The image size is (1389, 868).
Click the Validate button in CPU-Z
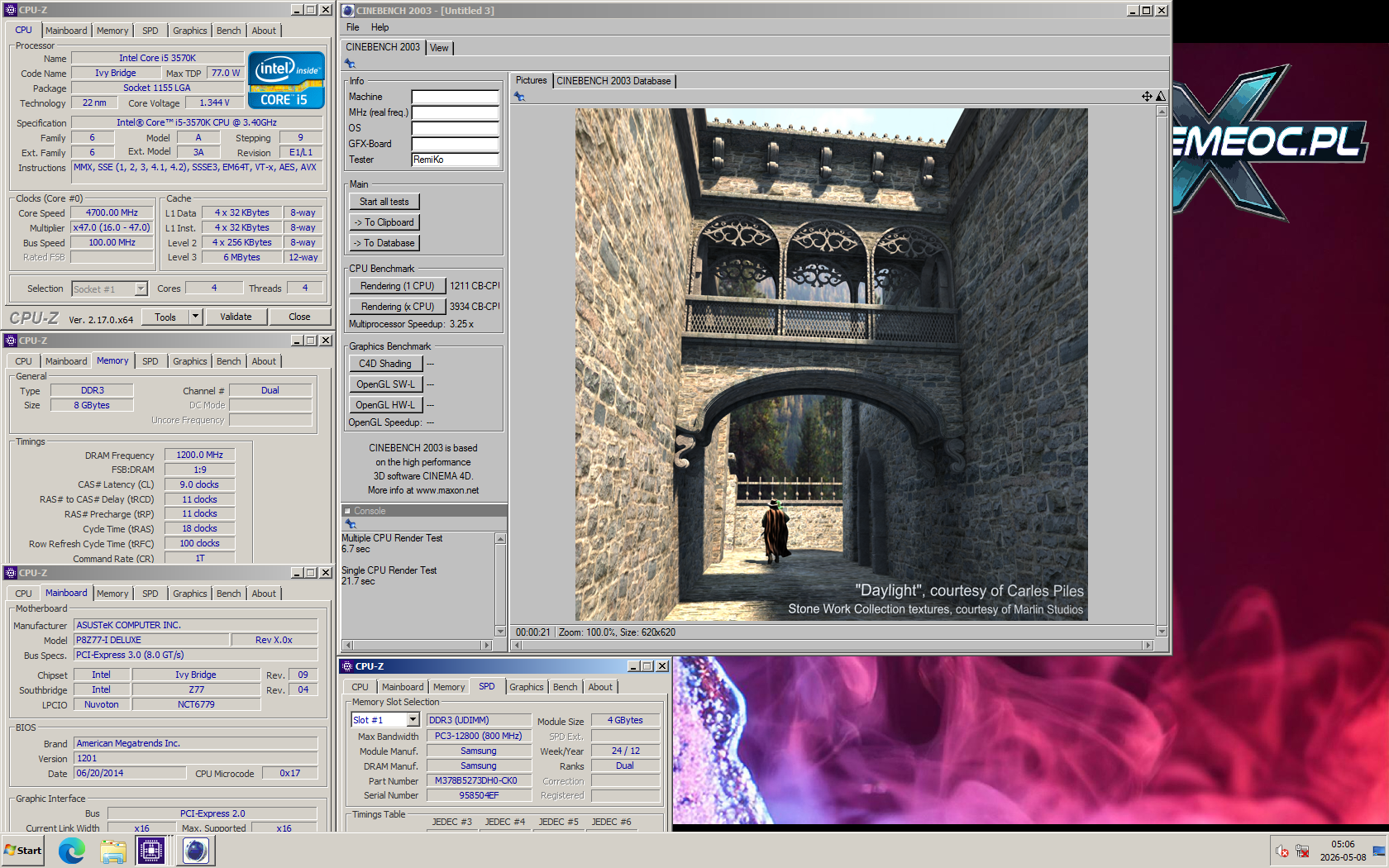pyautogui.click(x=236, y=317)
